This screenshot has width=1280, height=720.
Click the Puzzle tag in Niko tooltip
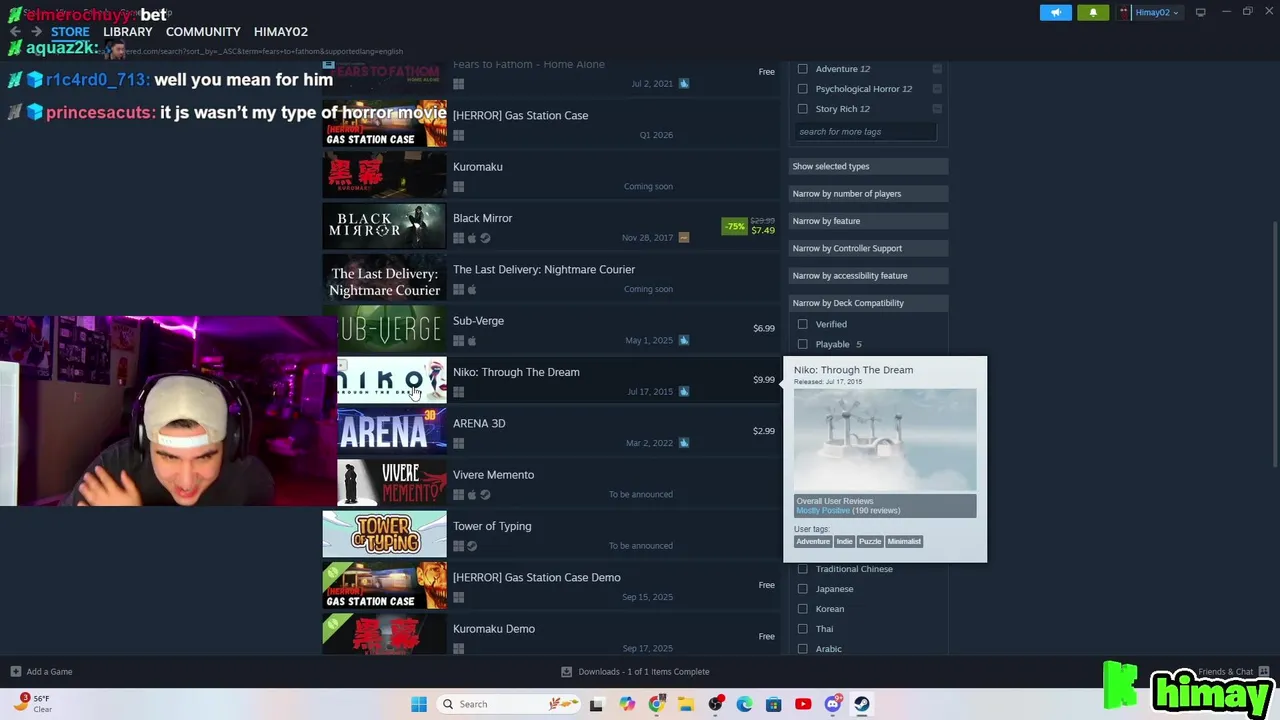(x=870, y=542)
